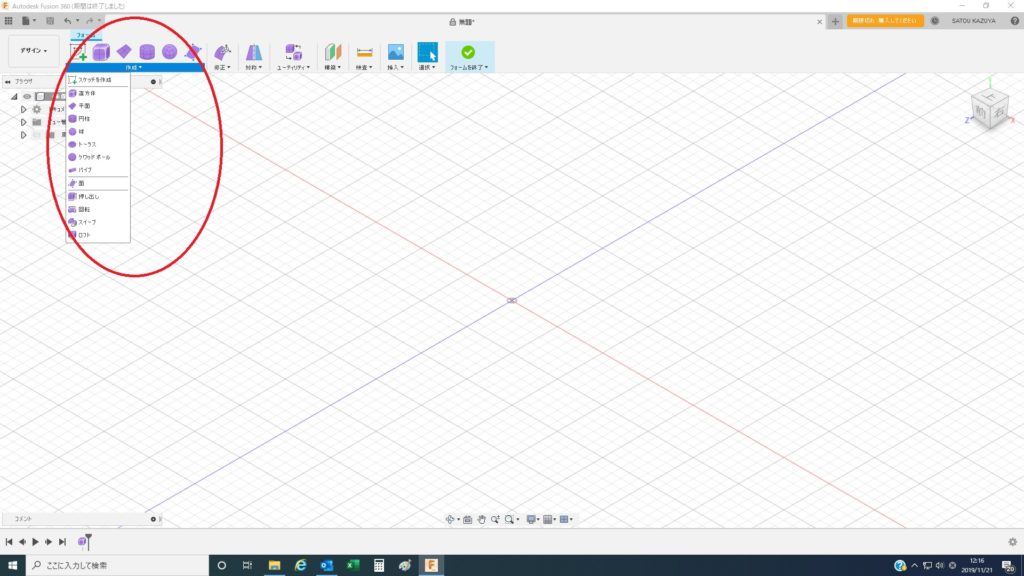Click the Look At camera icon

pos(468,519)
